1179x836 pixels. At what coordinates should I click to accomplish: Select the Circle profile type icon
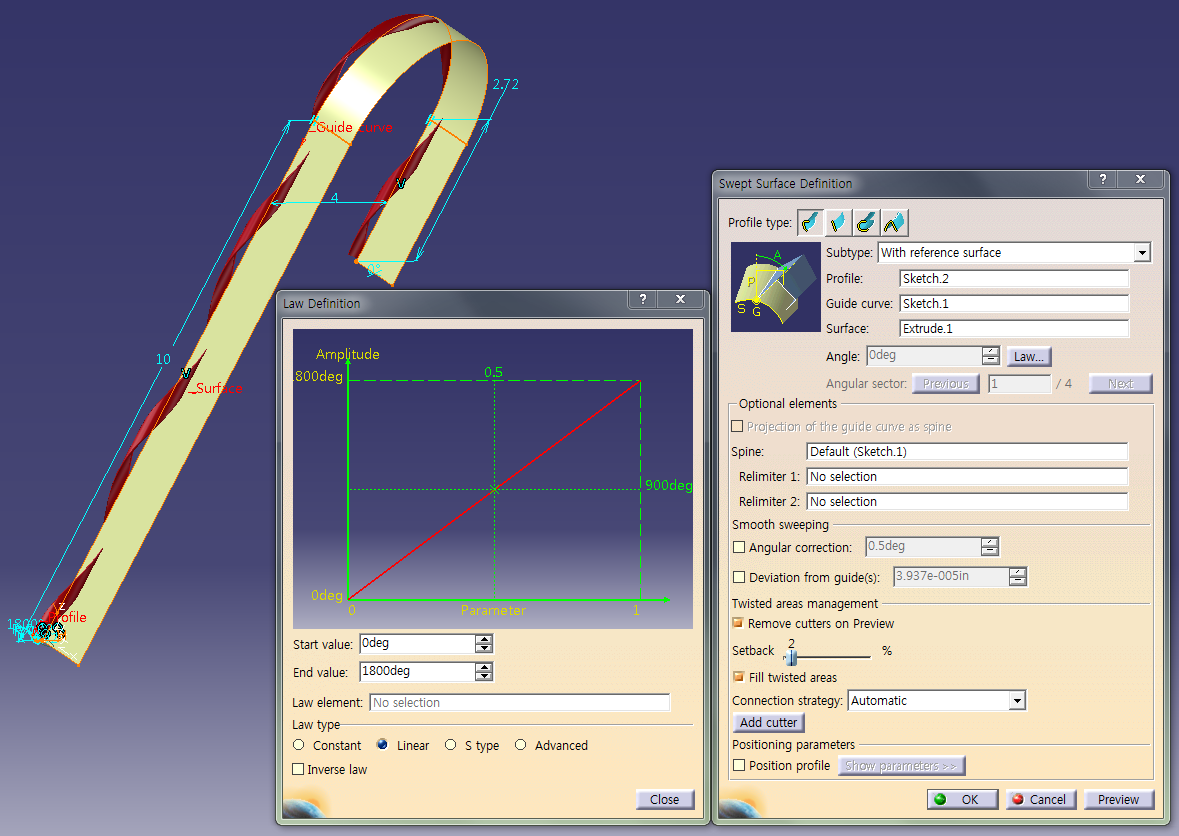pos(866,222)
